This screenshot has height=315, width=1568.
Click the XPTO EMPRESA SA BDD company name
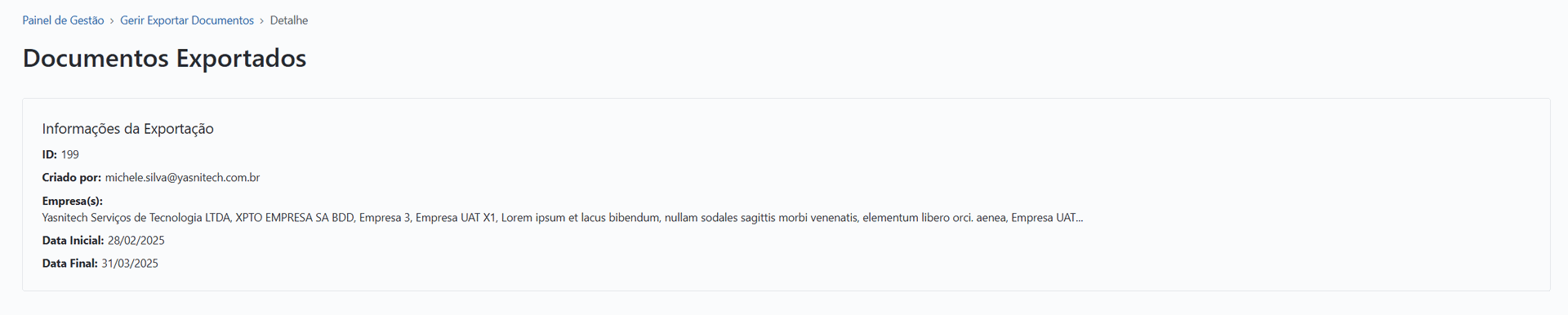295,218
